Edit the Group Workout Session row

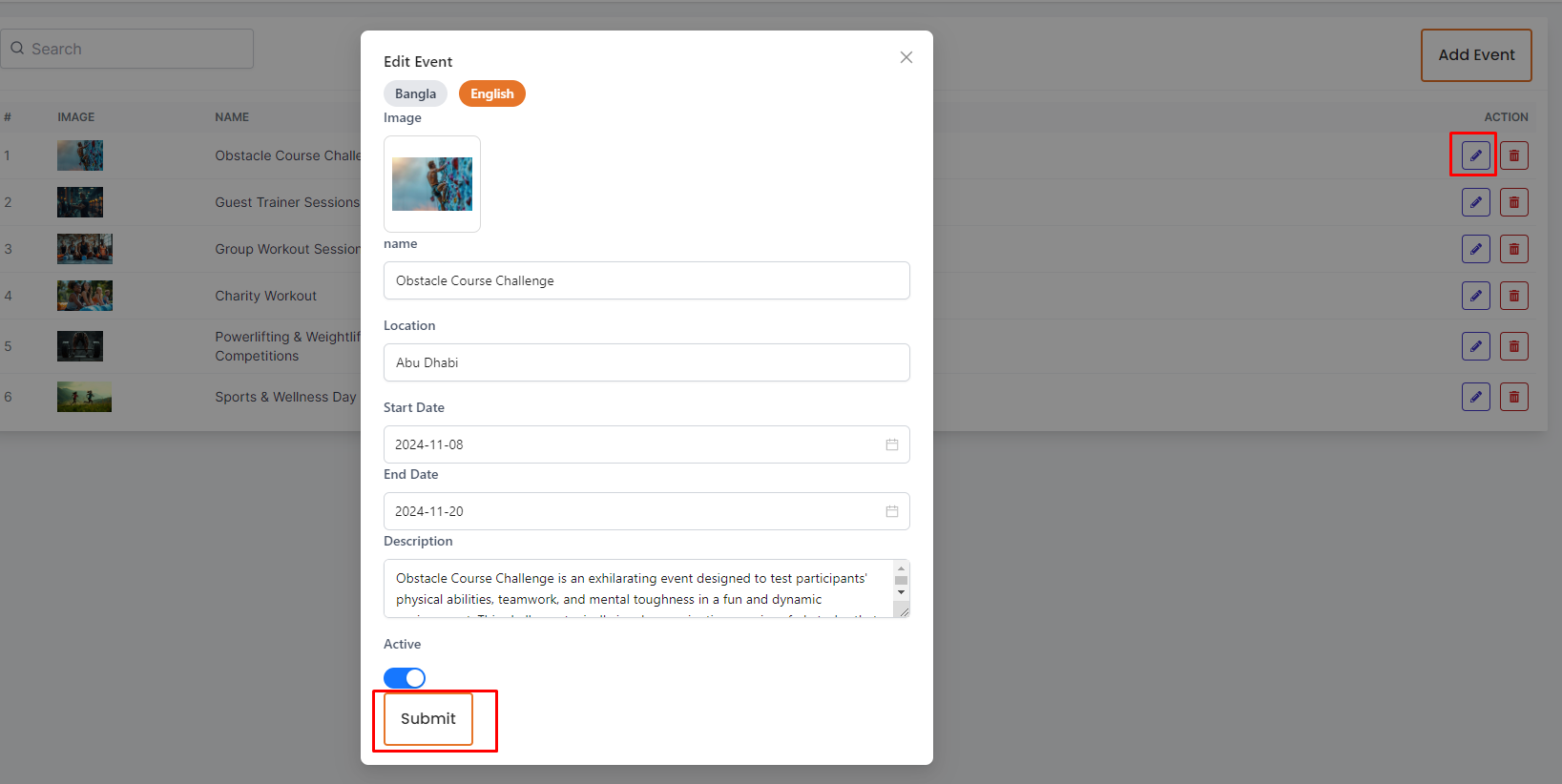coord(1475,249)
